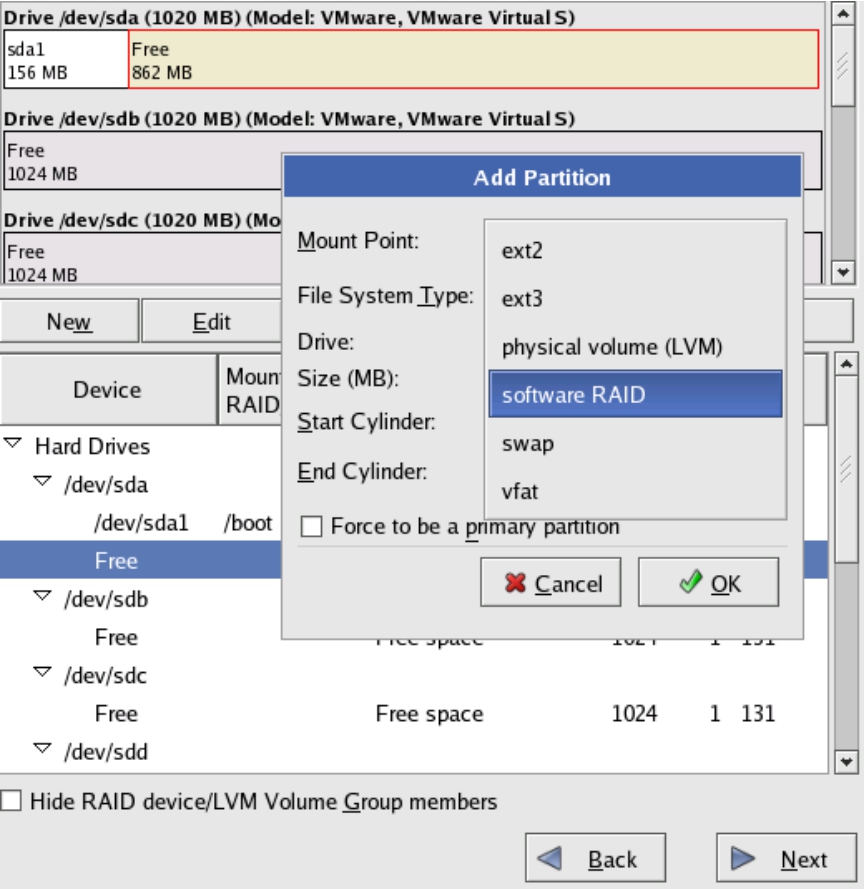Collapse the /dev/sda tree node
This screenshot has width=864, height=889.
pos(42,483)
